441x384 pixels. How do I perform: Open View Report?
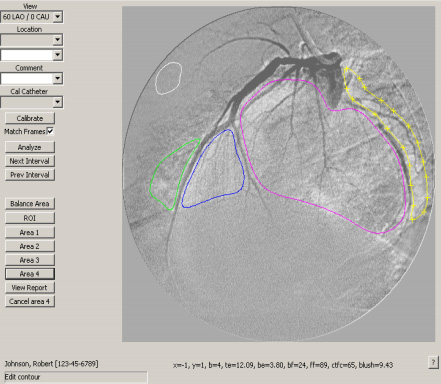pos(30,287)
